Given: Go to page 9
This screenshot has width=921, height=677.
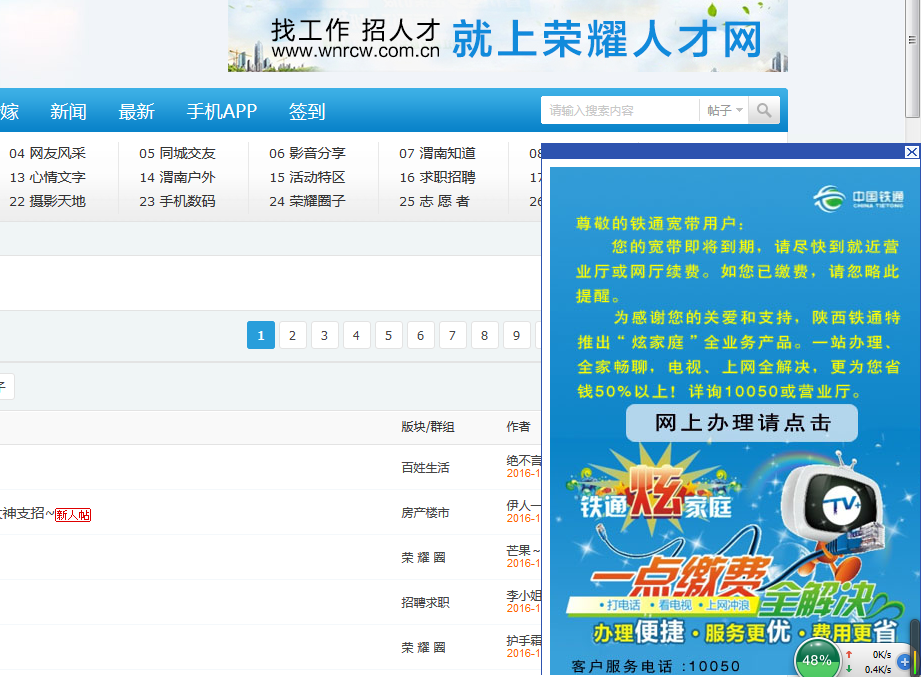Looking at the screenshot, I should tap(516, 335).
